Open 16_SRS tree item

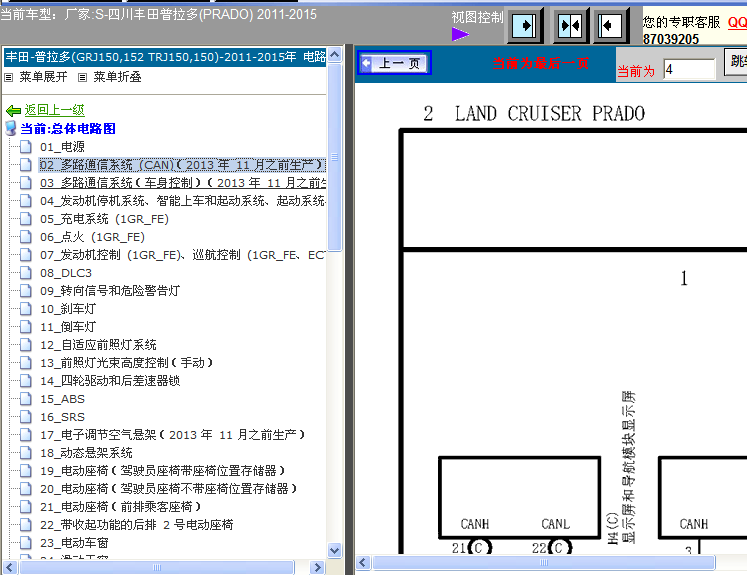click(62, 417)
